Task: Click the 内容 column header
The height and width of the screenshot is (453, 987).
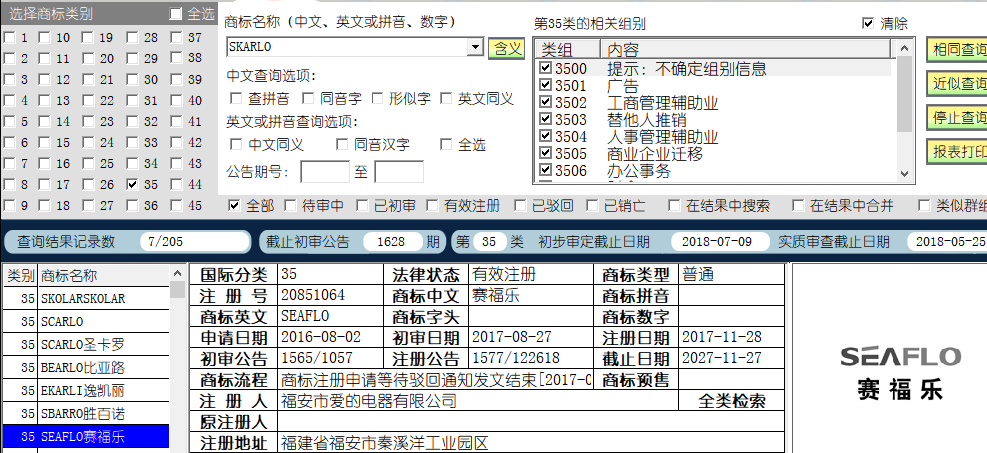Action: 746,49
